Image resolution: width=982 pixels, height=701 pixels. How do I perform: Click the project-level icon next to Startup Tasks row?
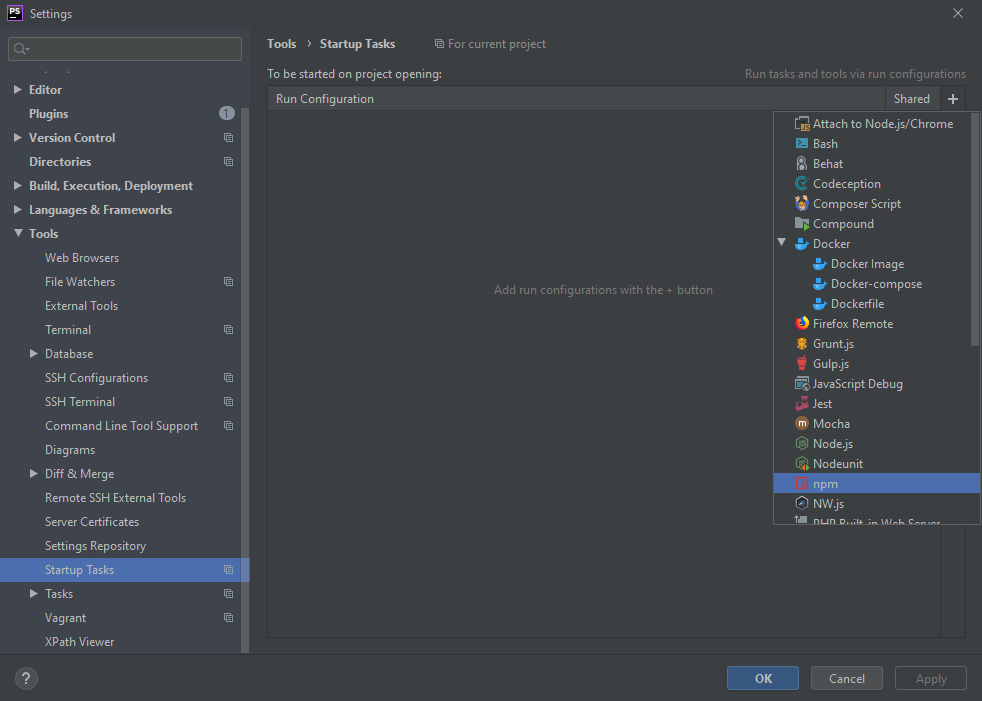click(229, 570)
